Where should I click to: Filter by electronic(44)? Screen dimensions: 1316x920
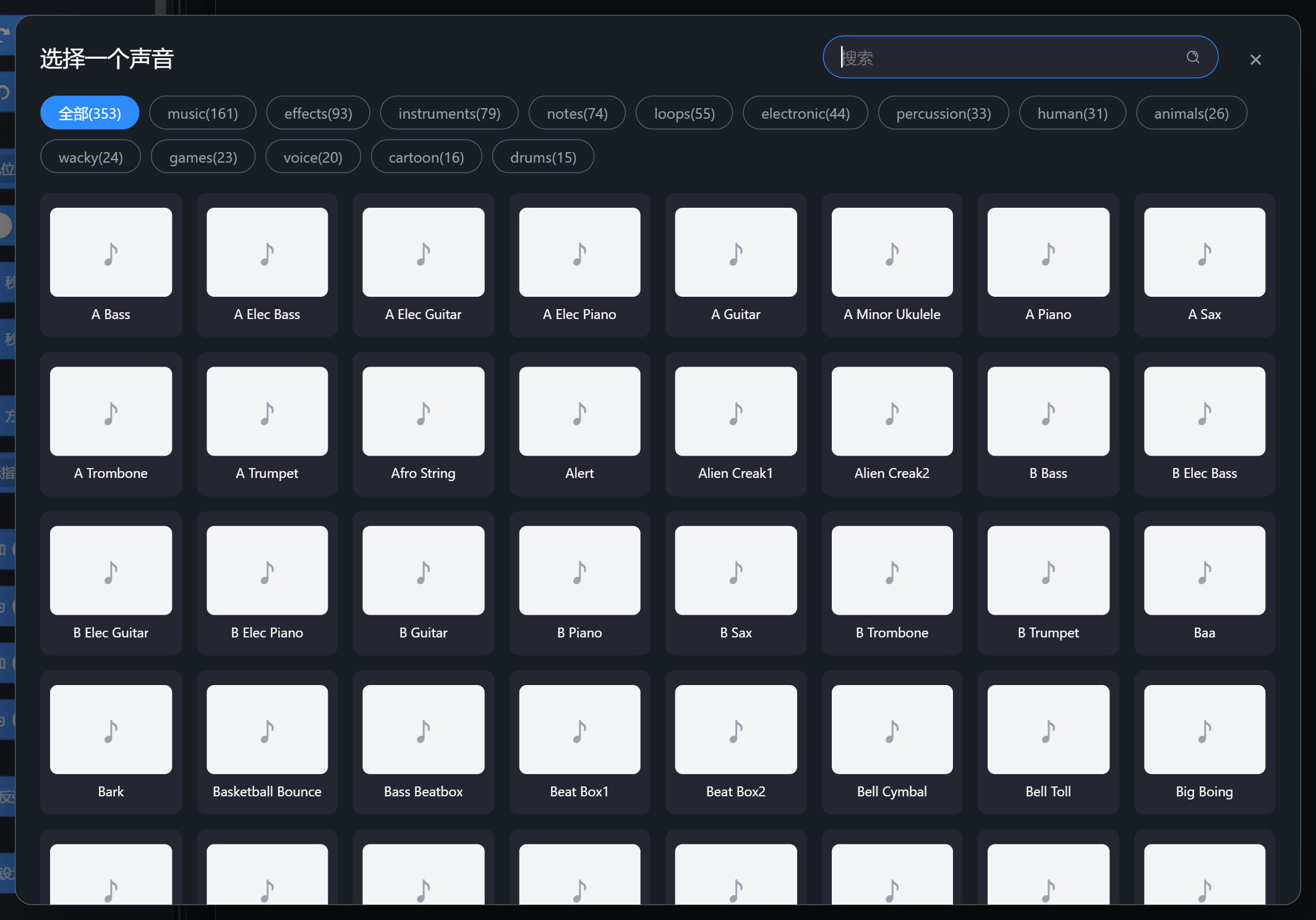coord(805,113)
